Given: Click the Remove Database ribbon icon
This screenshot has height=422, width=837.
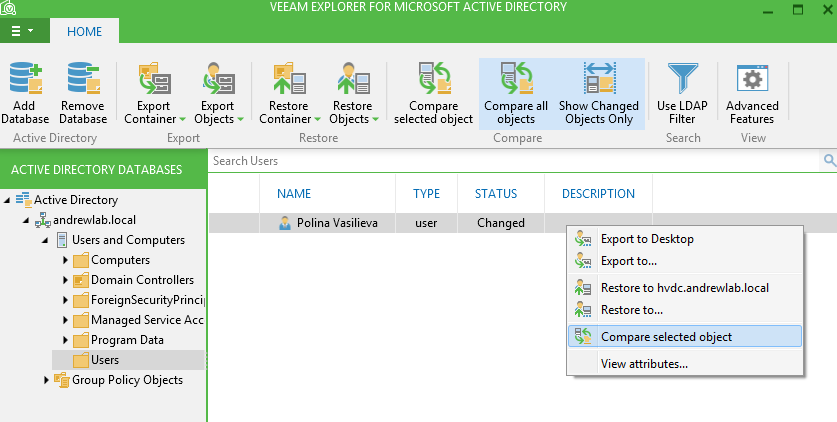Looking at the screenshot, I should [83, 78].
